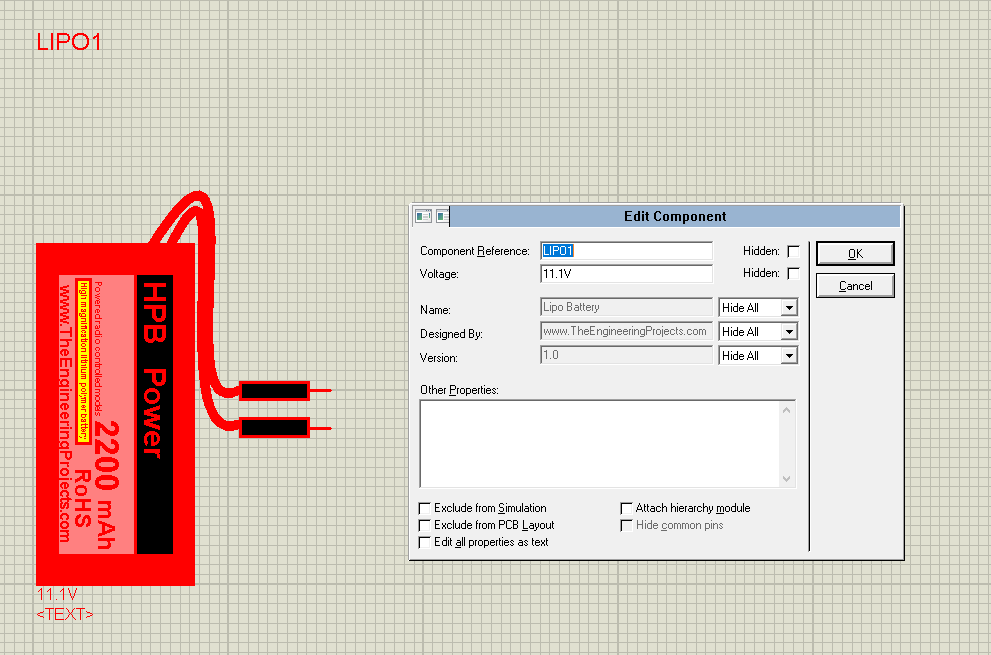991x655 pixels.
Task: Click the Component Reference field with LIPO1
Action: (626, 250)
